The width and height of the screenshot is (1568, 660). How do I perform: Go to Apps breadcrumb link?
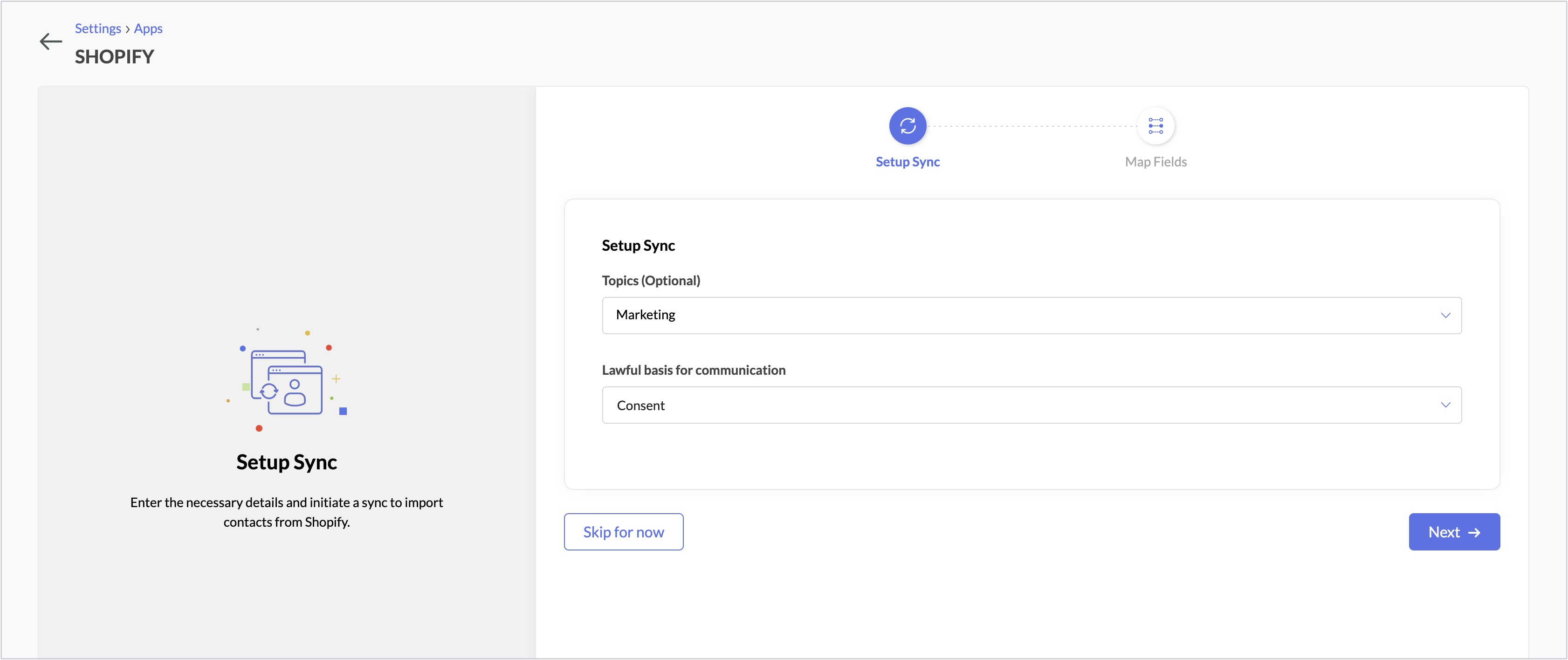click(148, 28)
